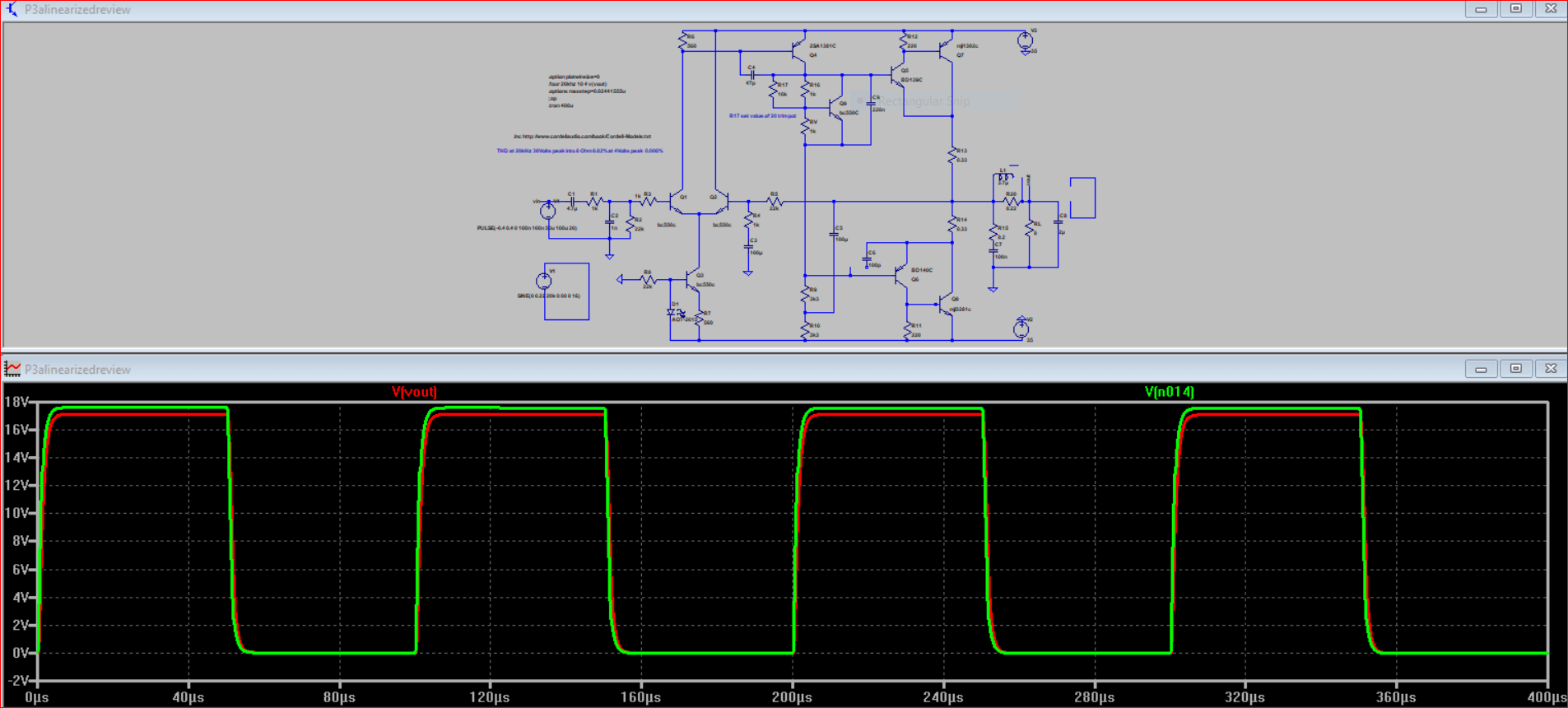Select emitter resistor R13 0.33
Viewport: 1568px width, 708px height.
coord(952,155)
